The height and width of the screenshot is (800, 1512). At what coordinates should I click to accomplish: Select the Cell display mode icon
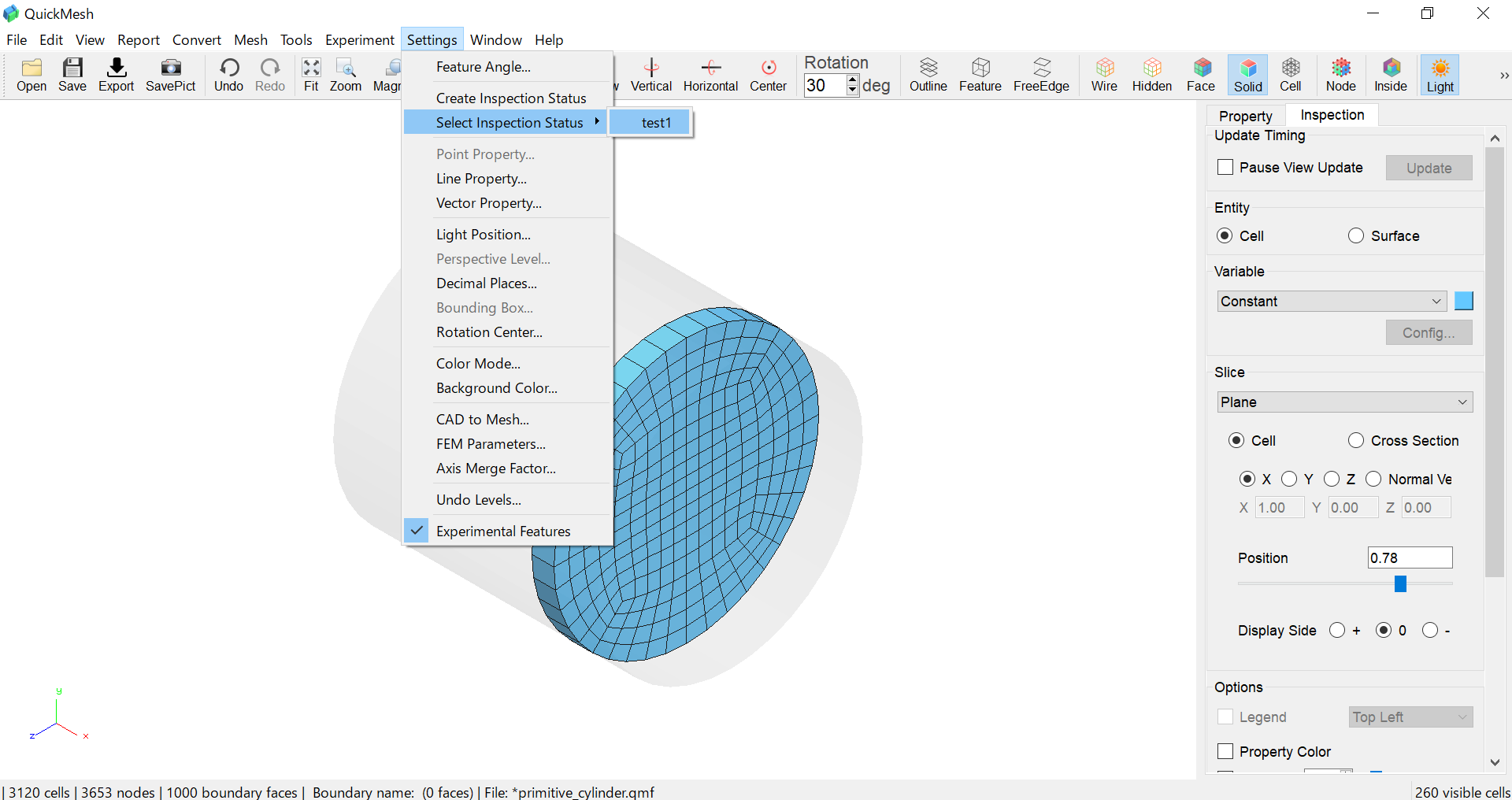[x=1291, y=75]
